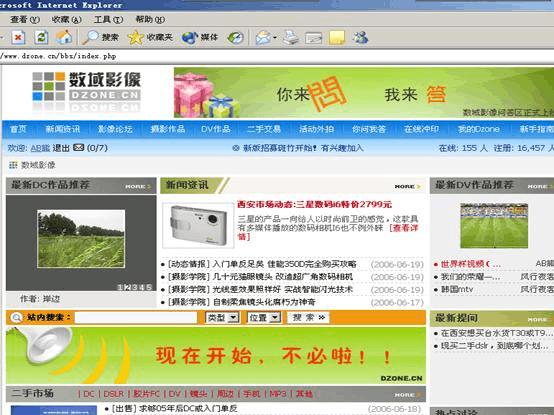Open the Media (媒体) toolbar button
The height and width of the screenshot is (415, 554).
(x=200, y=37)
